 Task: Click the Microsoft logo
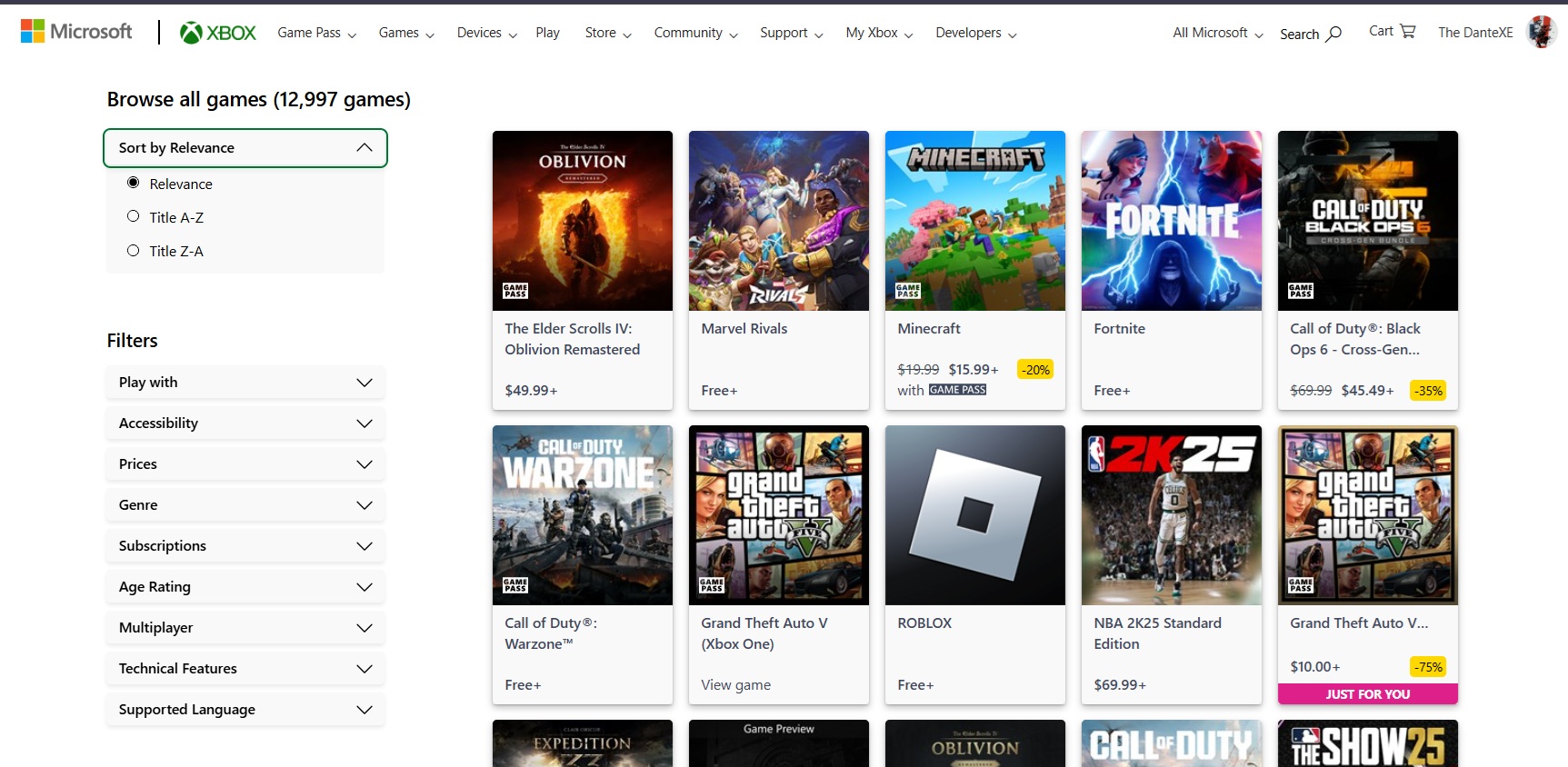pyautogui.click(x=76, y=32)
